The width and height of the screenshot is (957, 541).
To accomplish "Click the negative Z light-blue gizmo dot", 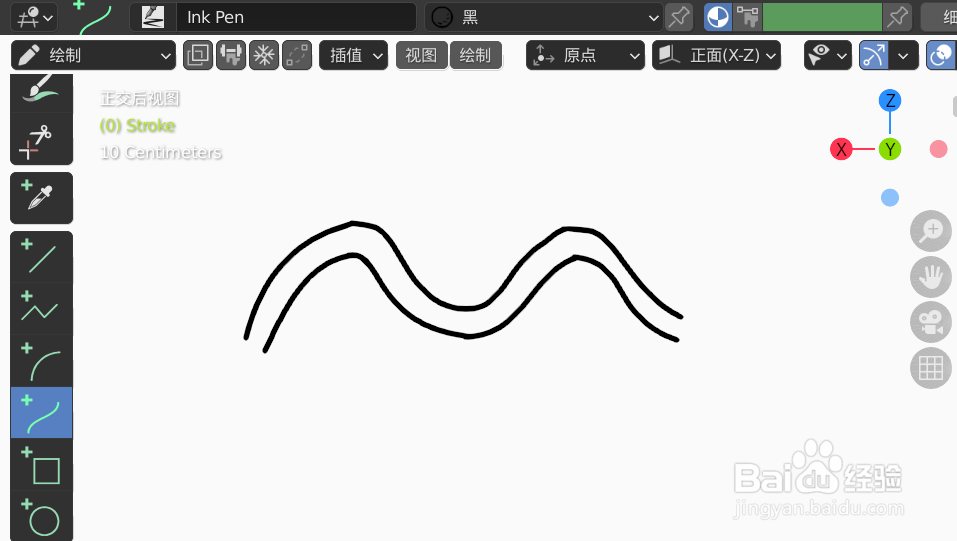I will (890, 198).
